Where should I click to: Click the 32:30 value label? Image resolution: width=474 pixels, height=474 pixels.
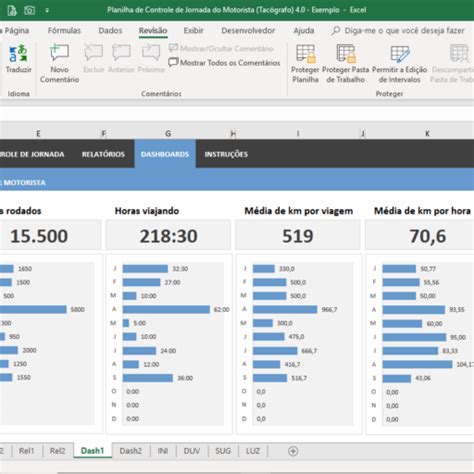pos(180,269)
